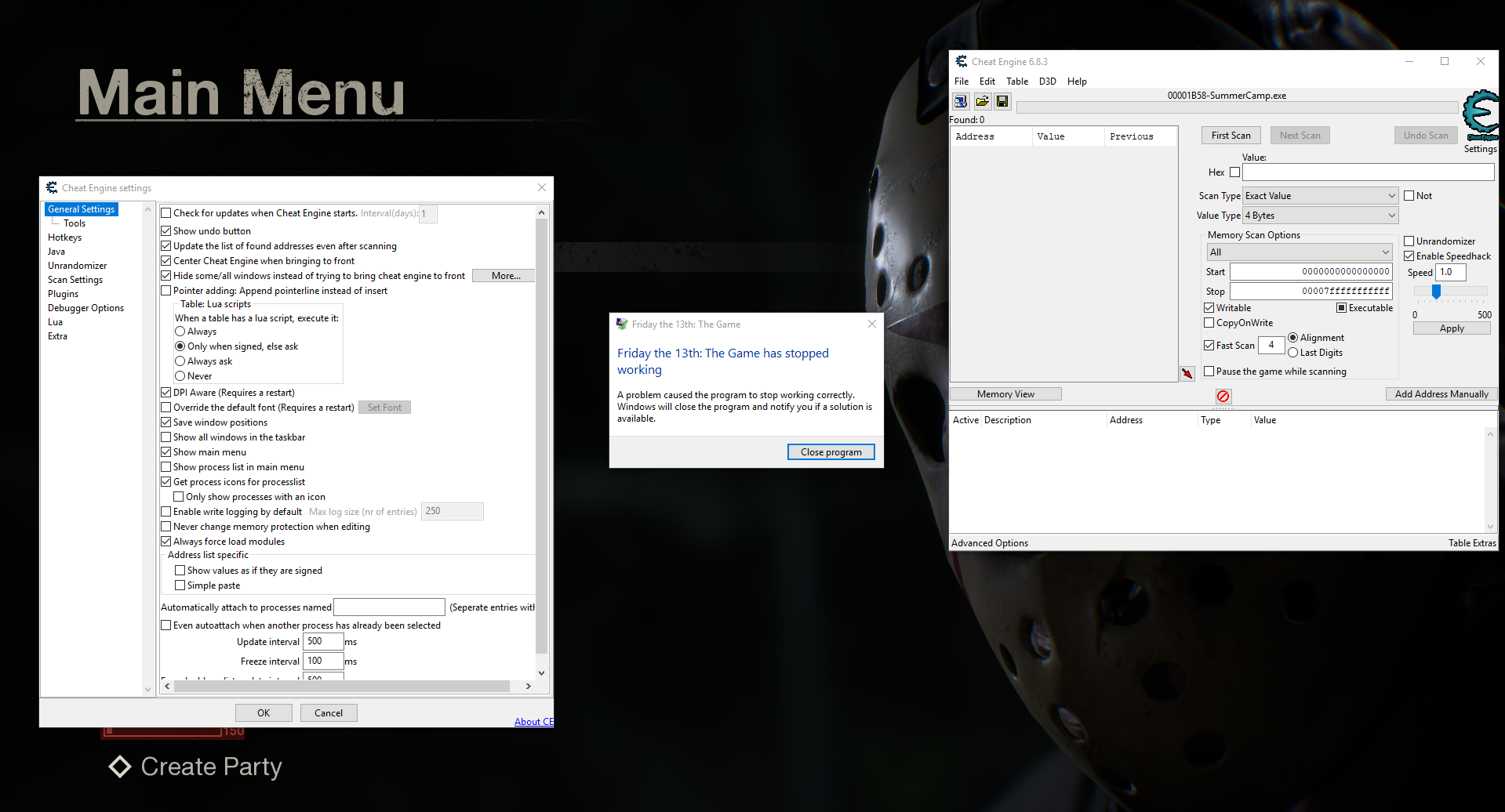Click the Cheat Engine icon in the settings title bar

pos(52,187)
